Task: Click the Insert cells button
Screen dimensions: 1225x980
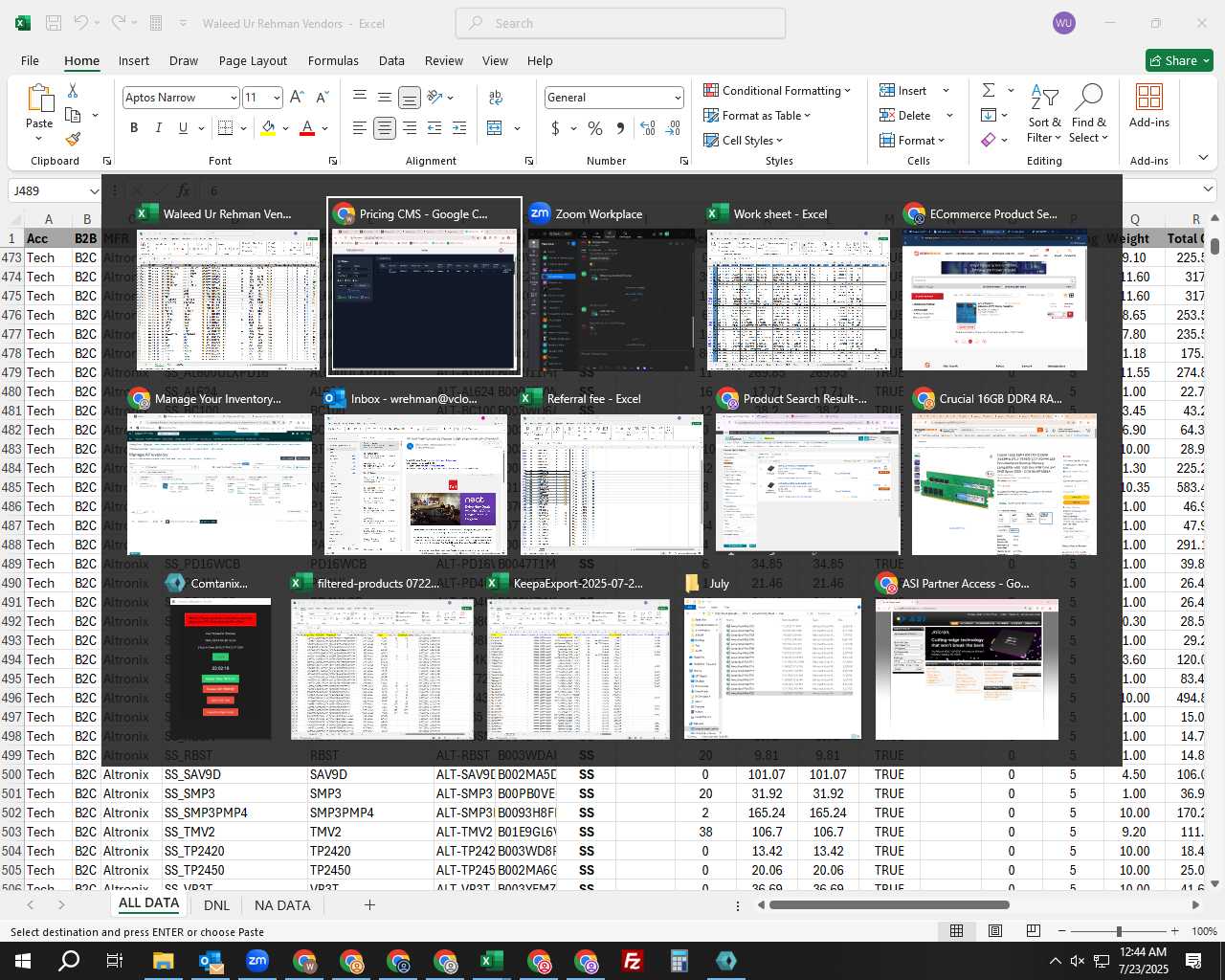Action: point(903,90)
